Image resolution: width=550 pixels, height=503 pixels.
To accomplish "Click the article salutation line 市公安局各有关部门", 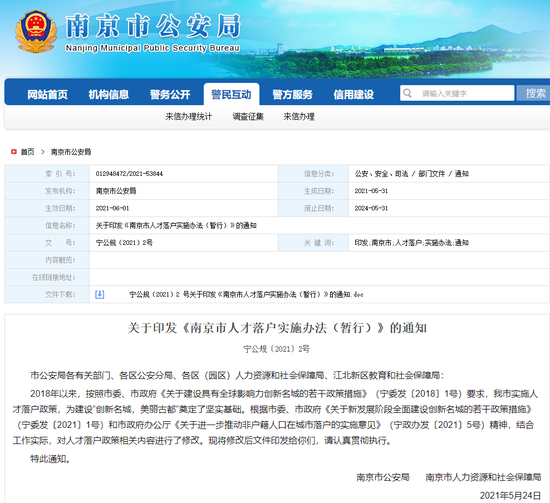I will tap(237, 375).
